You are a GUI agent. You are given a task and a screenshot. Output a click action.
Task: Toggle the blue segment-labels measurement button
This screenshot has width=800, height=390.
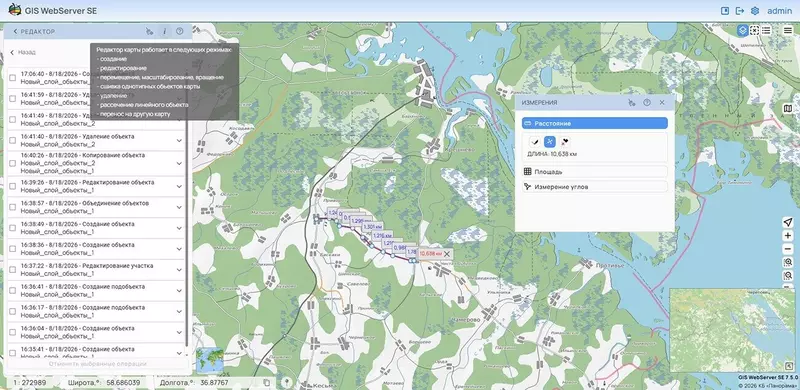click(549, 142)
